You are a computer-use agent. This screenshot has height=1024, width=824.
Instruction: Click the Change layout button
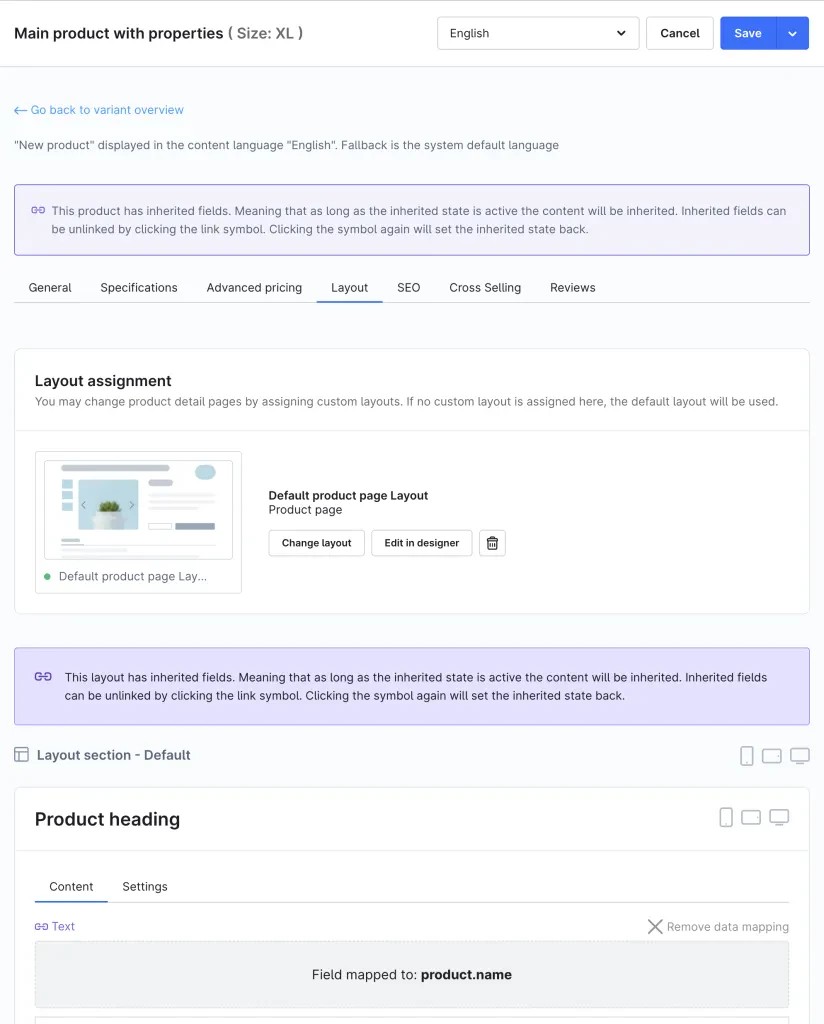tap(316, 543)
